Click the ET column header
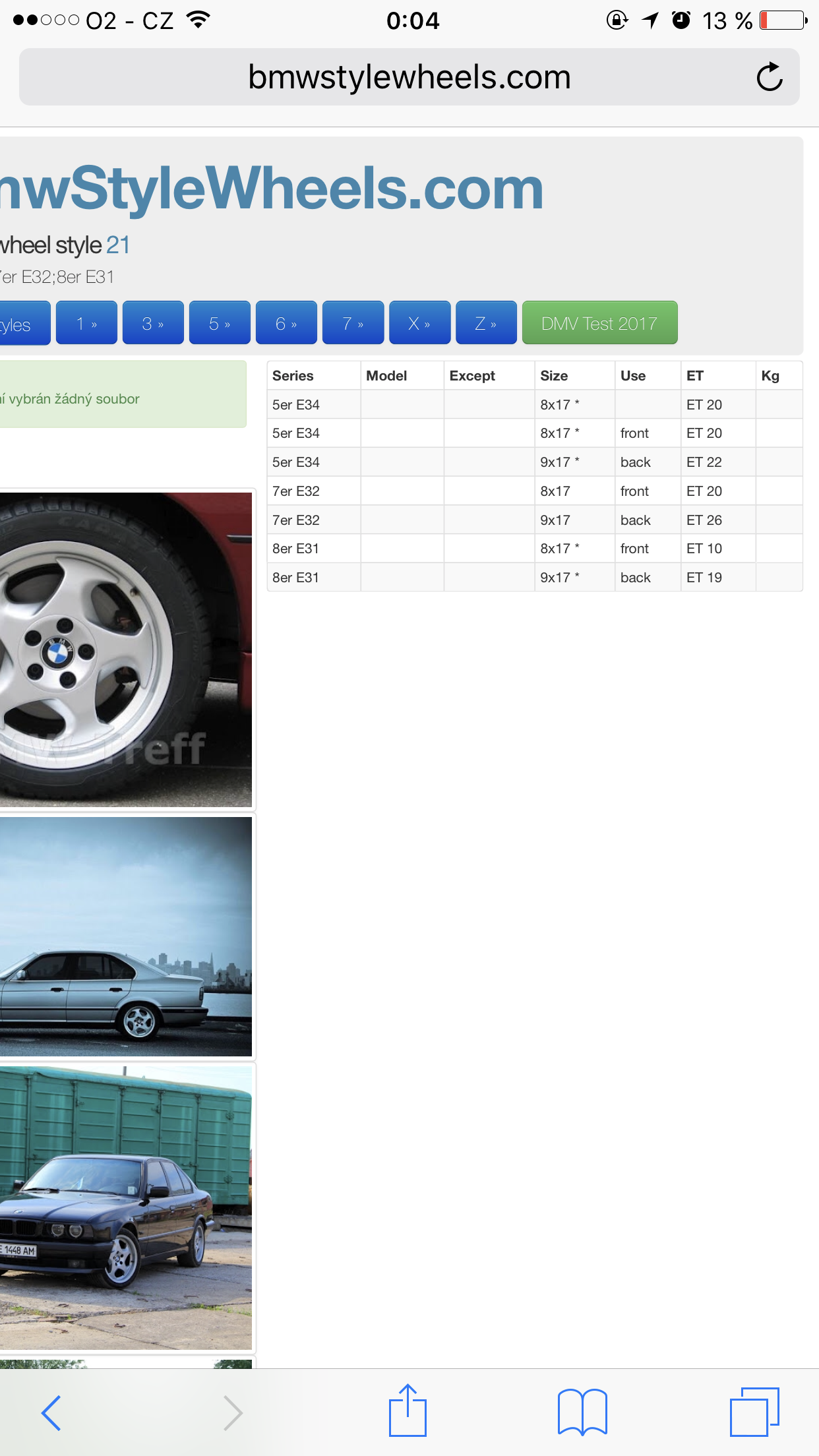Viewport: 819px width, 1456px height. (x=718, y=376)
